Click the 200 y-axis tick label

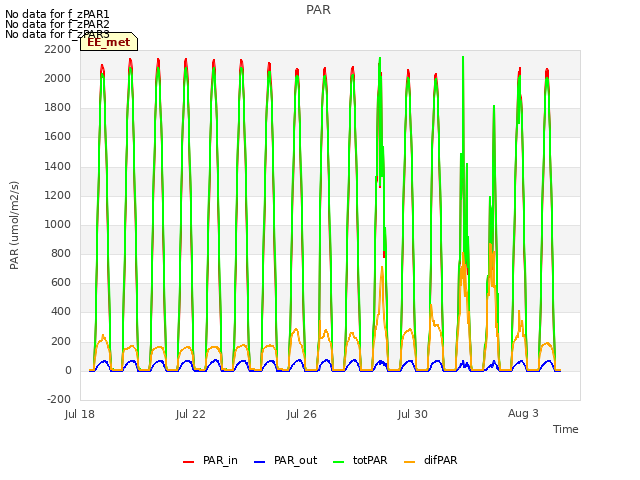(61, 342)
